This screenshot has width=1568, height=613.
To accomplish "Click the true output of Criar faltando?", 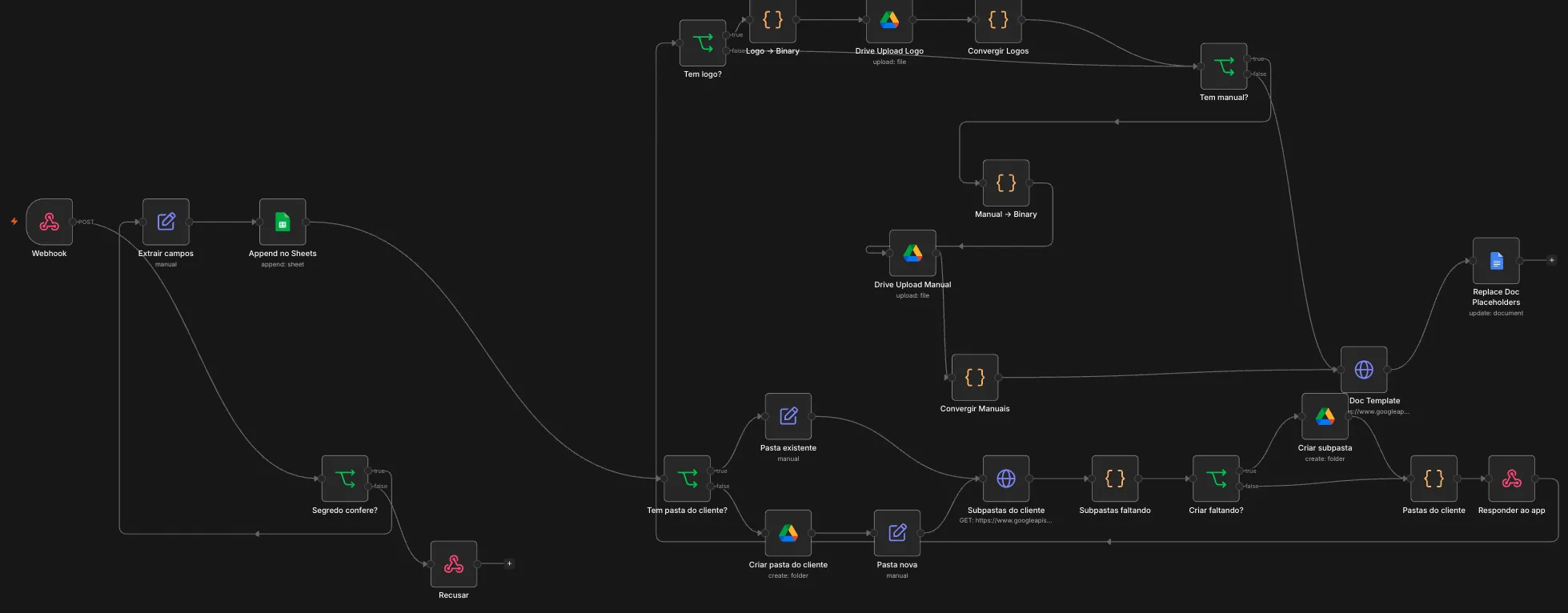I will 1239,471.
